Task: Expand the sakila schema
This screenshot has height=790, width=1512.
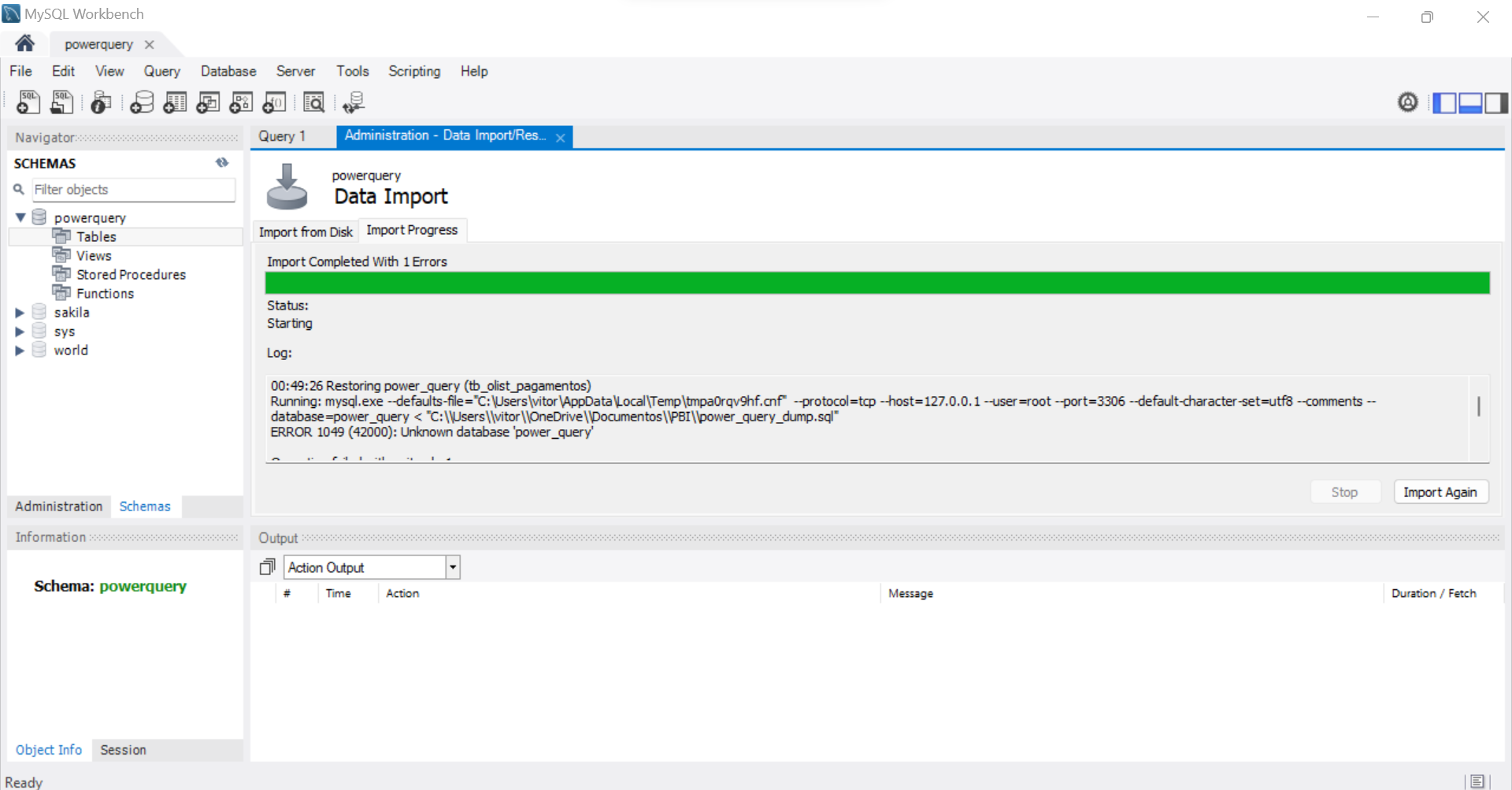Action: pos(20,313)
